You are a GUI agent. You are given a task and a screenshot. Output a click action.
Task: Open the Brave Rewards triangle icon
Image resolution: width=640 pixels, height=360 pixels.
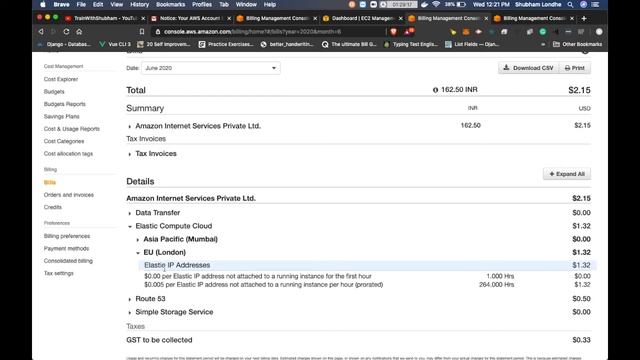point(409,31)
